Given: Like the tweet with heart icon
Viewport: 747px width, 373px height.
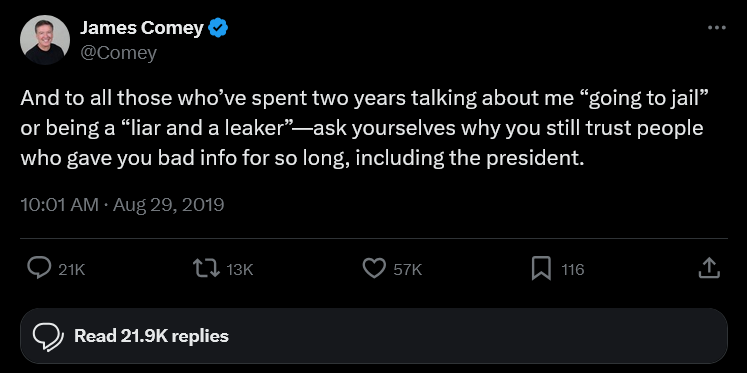Looking at the screenshot, I should 374,269.
